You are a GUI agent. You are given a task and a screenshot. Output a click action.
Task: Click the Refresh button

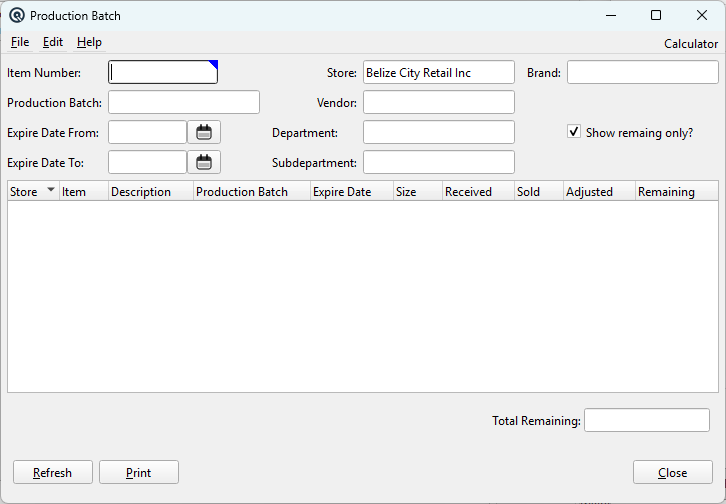tap(53, 472)
